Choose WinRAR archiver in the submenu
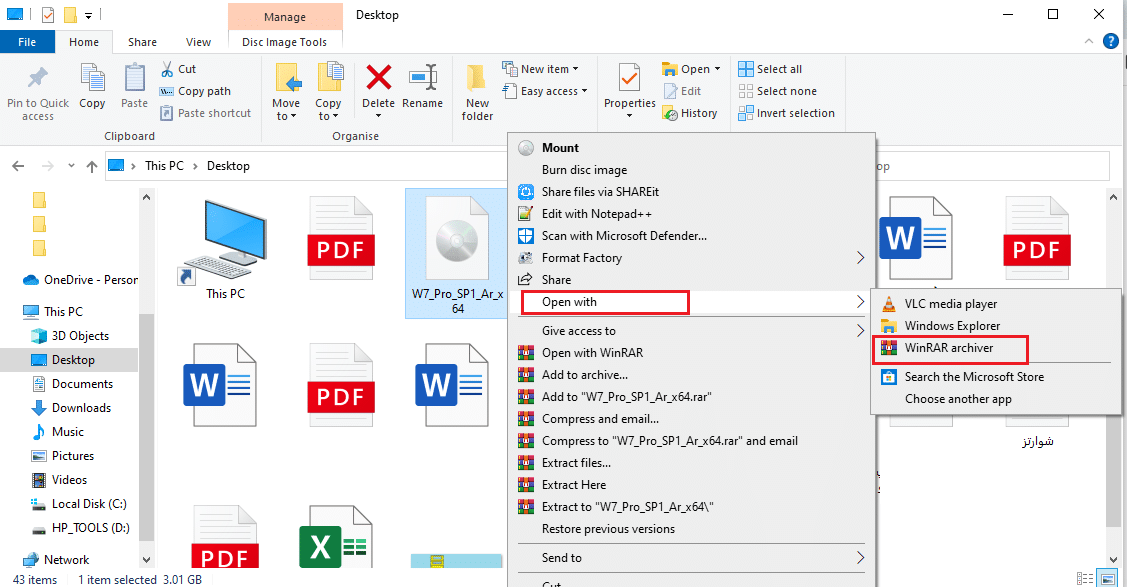 (949, 348)
